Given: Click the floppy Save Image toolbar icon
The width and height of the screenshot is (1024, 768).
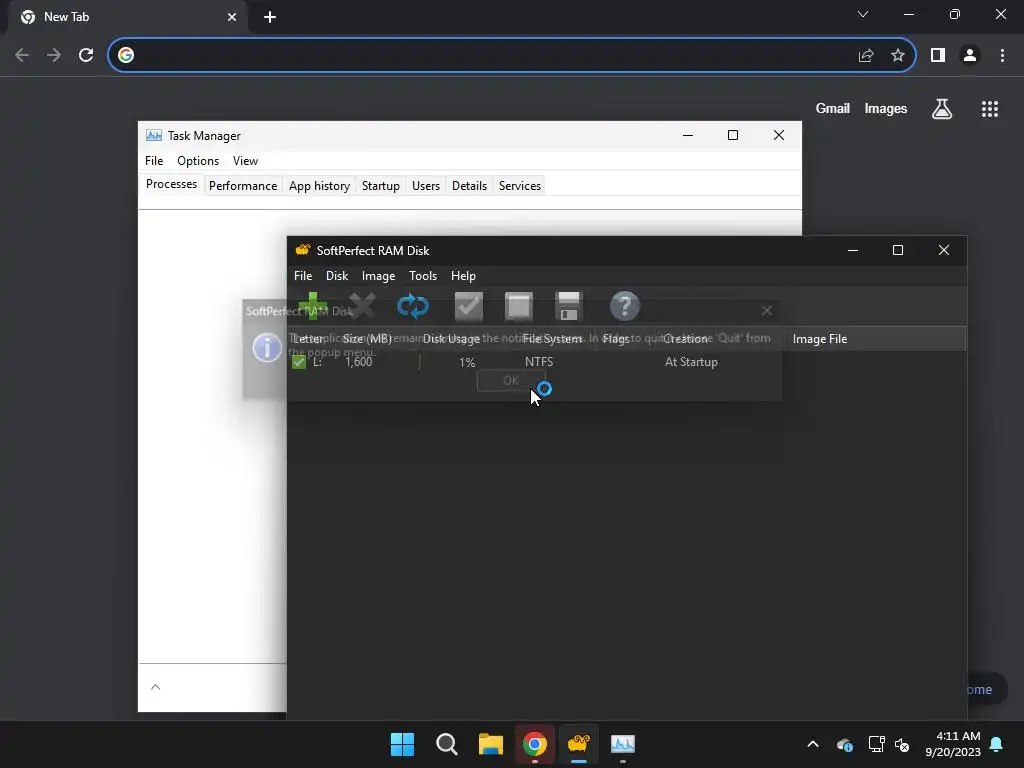Looking at the screenshot, I should [x=569, y=306].
